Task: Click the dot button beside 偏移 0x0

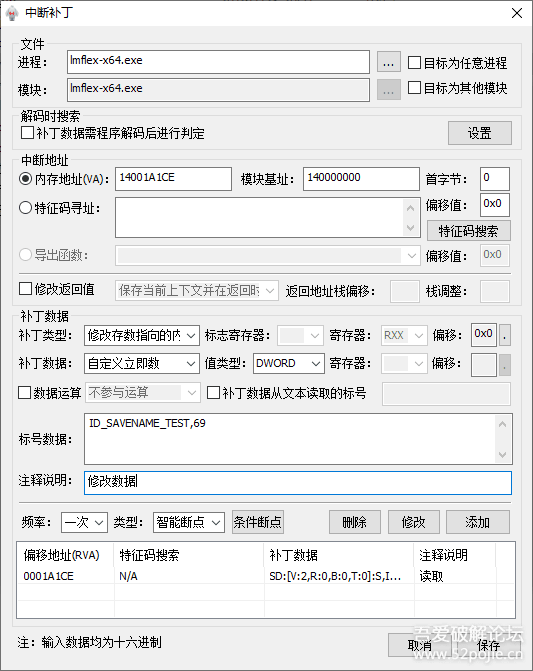Action: tap(505, 335)
